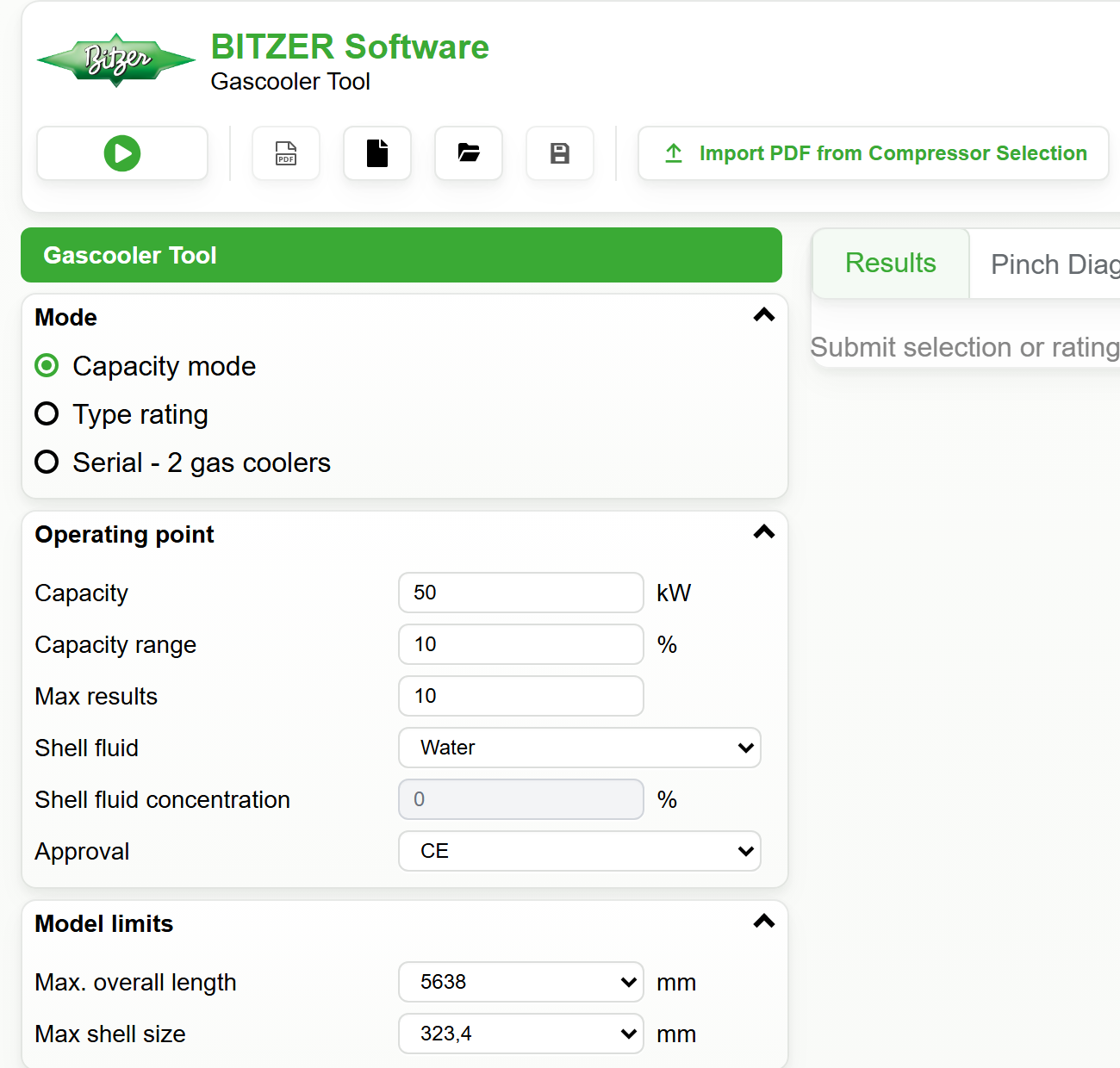Image resolution: width=1120 pixels, height=1068 pixels.
Task: Open the Approval dropdown
Action: tap(580, 851)
